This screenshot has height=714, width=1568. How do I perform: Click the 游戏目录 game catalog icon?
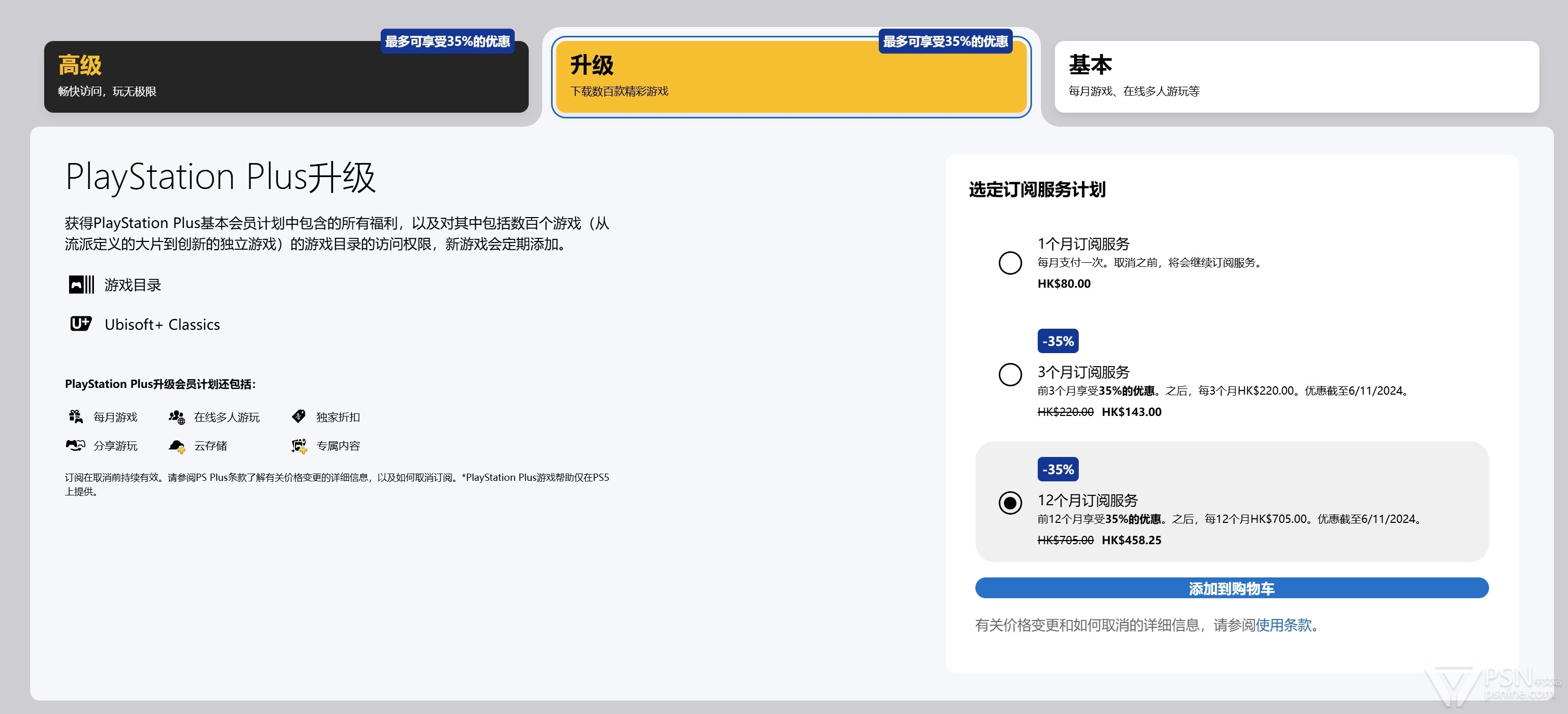click(x=82, y=284)
